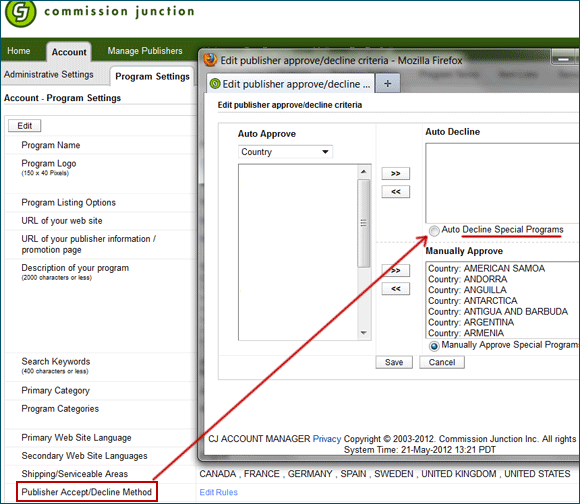
Task: Minimize the Firefox popup window
Action: pos(563,59)
